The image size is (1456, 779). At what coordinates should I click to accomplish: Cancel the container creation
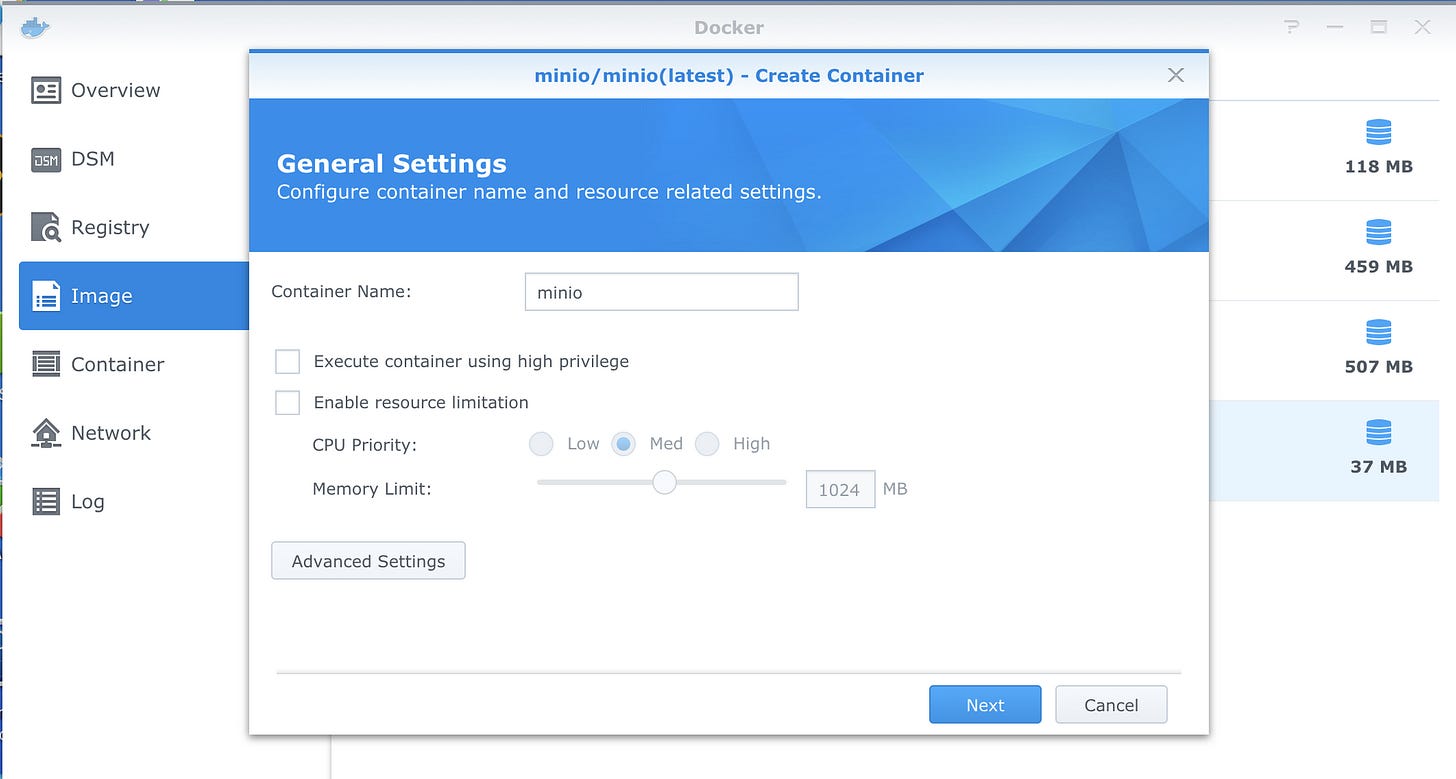1111,705
